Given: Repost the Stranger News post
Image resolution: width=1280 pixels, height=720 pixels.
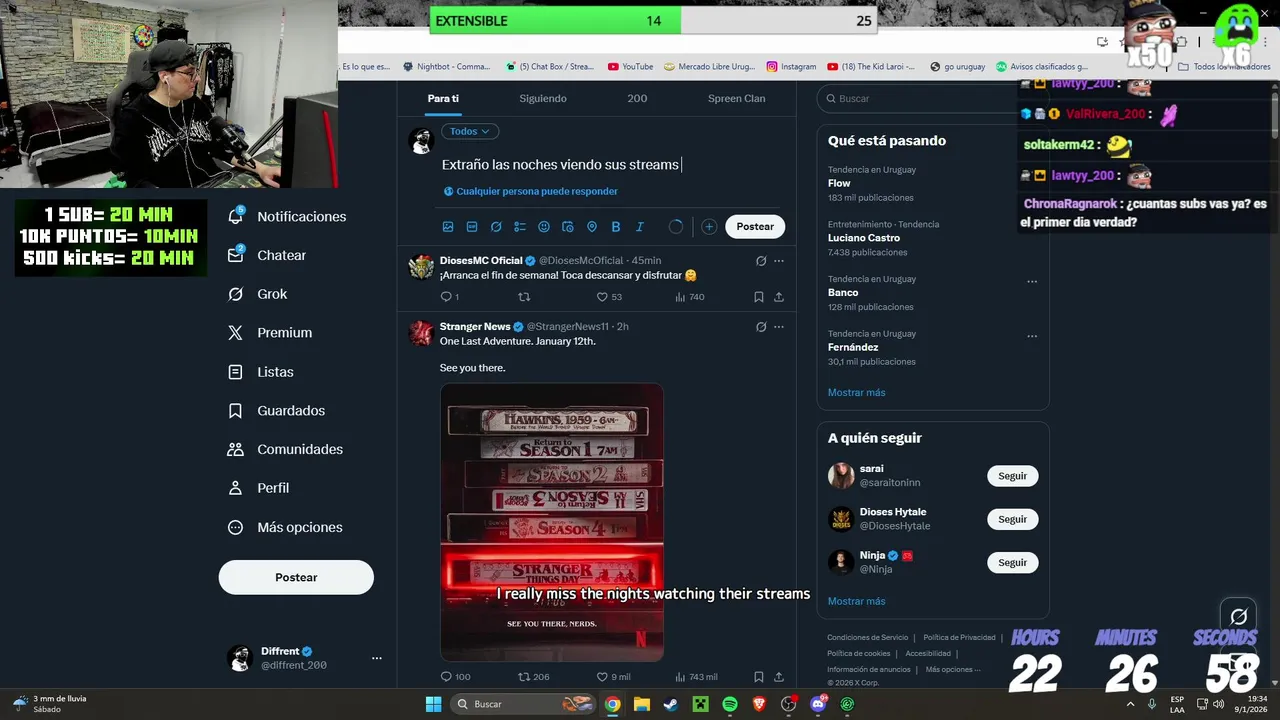Looking at the screenshot, I should [x=533, y=677].
